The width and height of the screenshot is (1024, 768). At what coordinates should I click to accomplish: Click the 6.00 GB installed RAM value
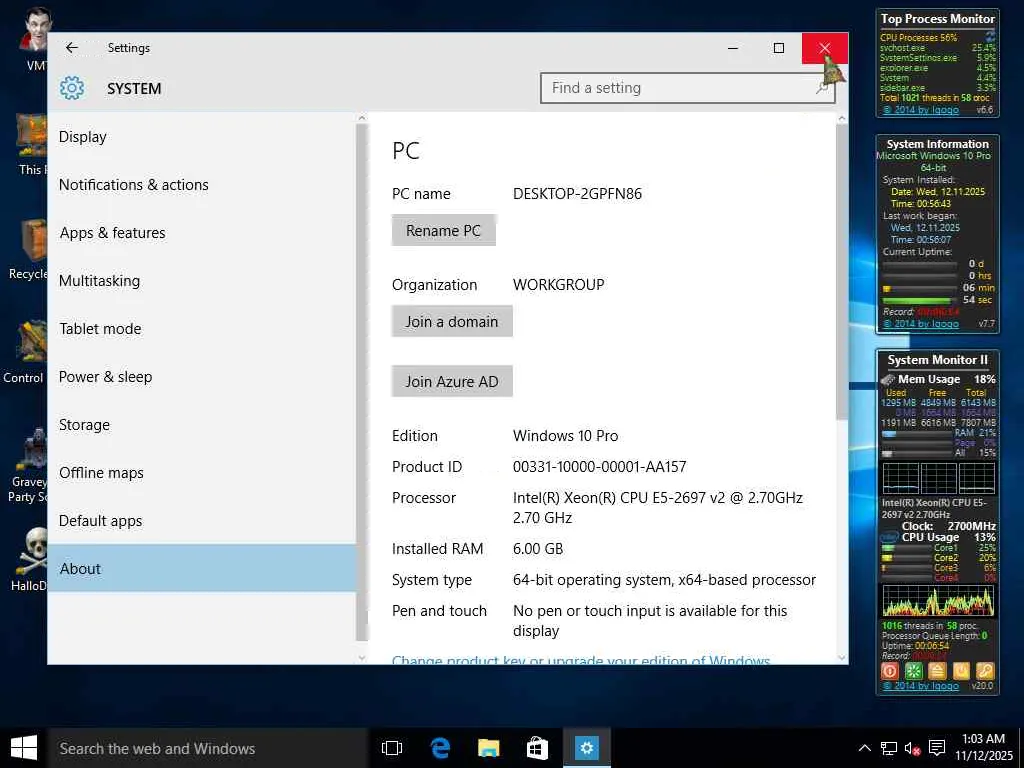click(x=538, y=549)
